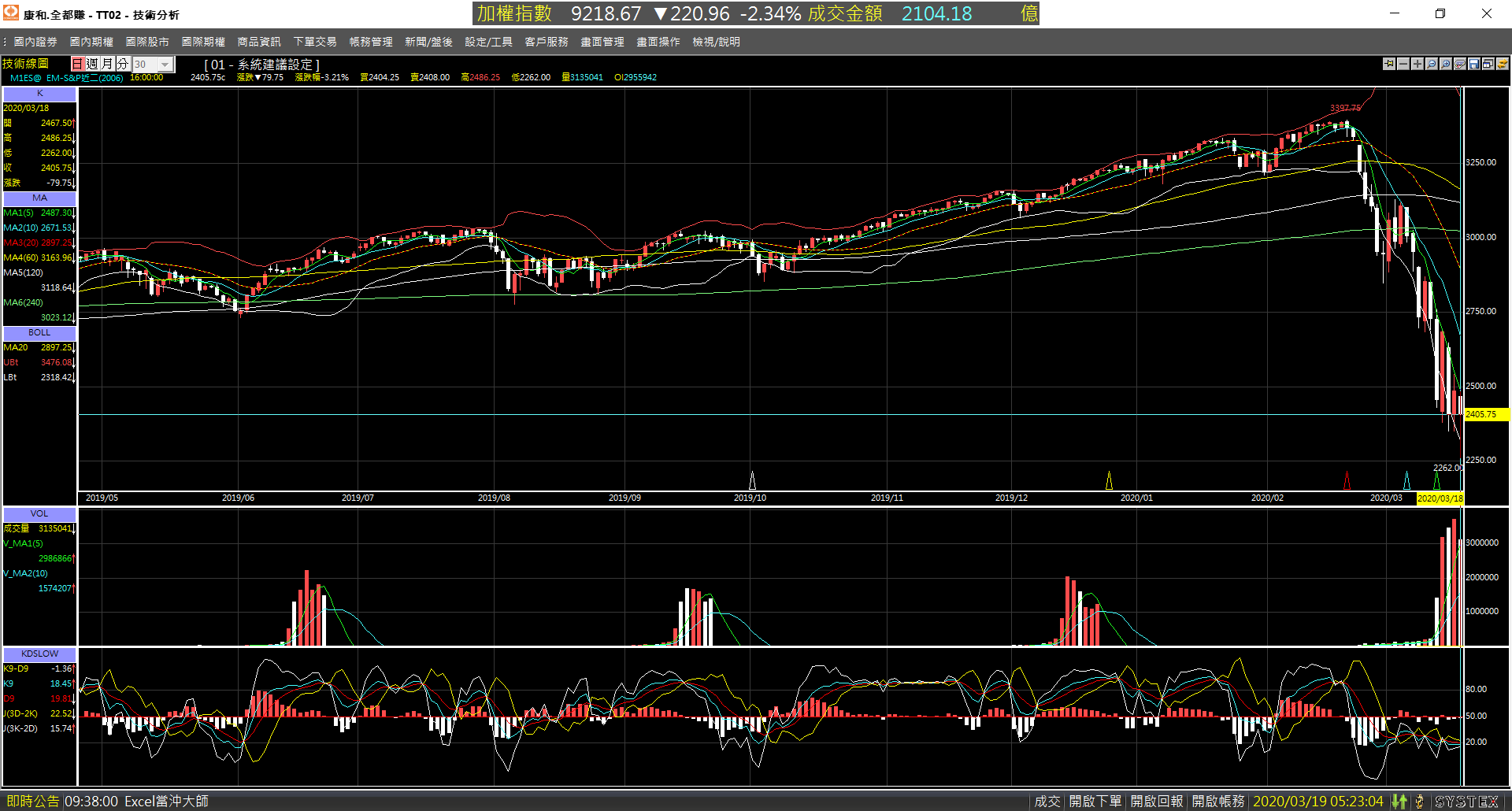Click the minus shrink chart icon
The width and height of the screenshot is (1512, 811).
(x=1403, y=64)
